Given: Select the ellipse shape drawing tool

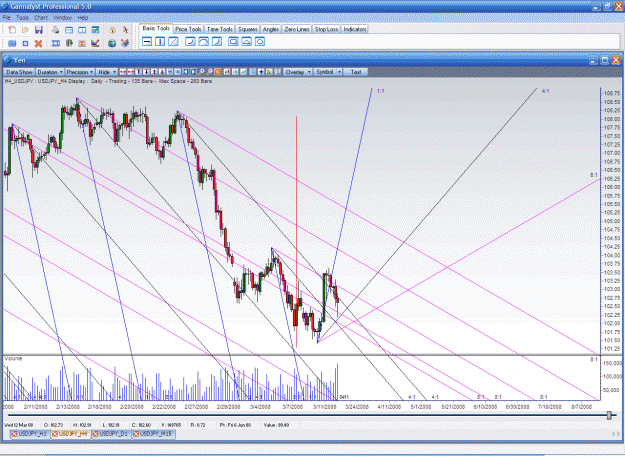Looking at the screenshot, I should (259, 41).
